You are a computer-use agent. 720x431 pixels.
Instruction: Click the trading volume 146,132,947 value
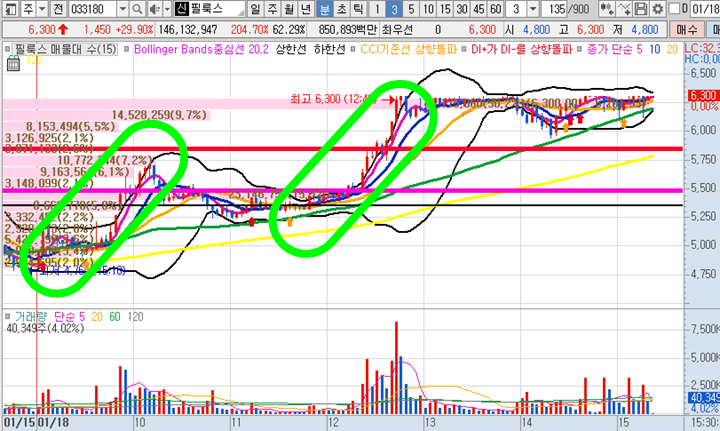pos(188,30)
